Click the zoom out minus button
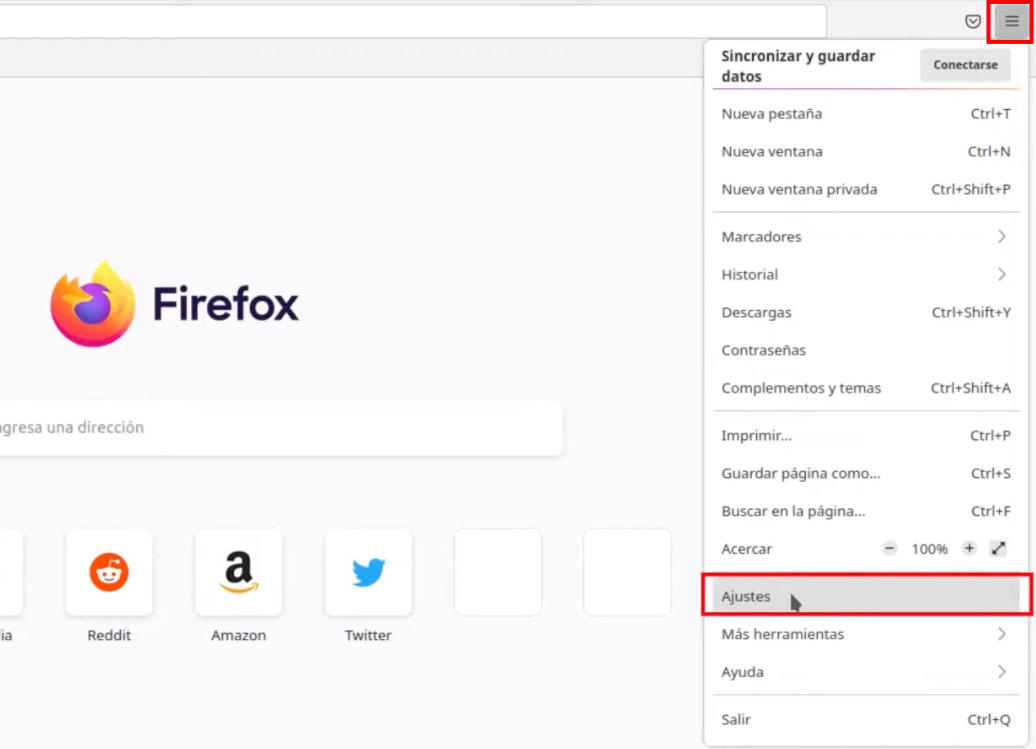This screenshot has height=749, width=1036. coord(889,548)
